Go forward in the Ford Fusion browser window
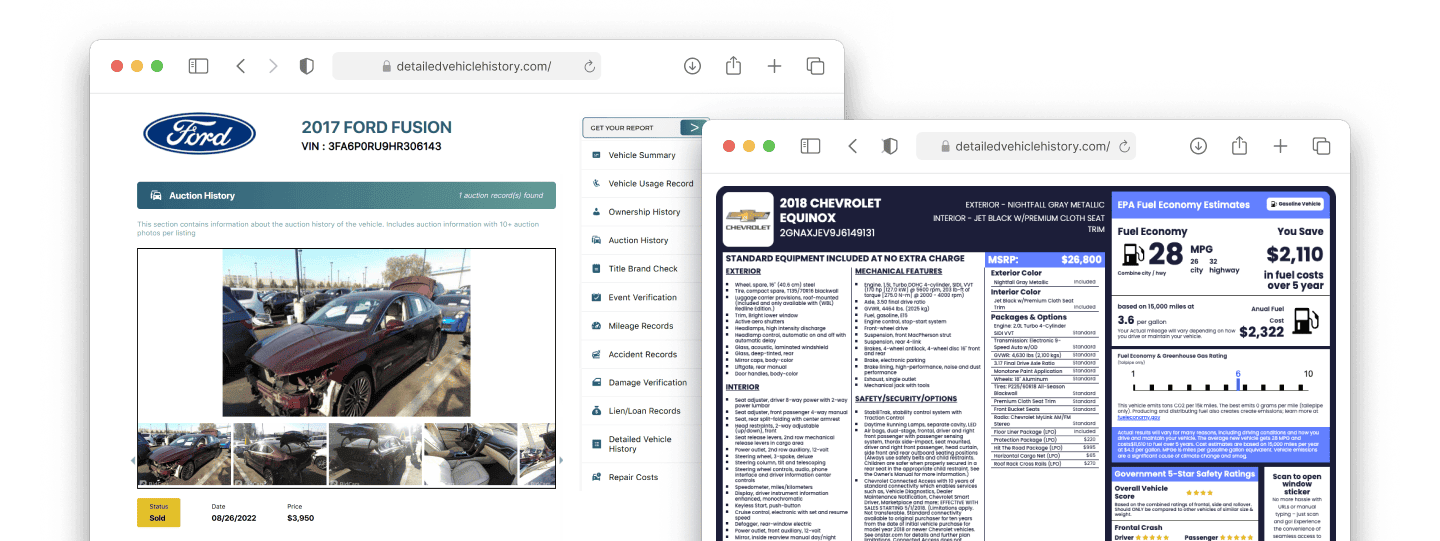The width and height of the screenshot is (1440, 541). tap(273, 66)
